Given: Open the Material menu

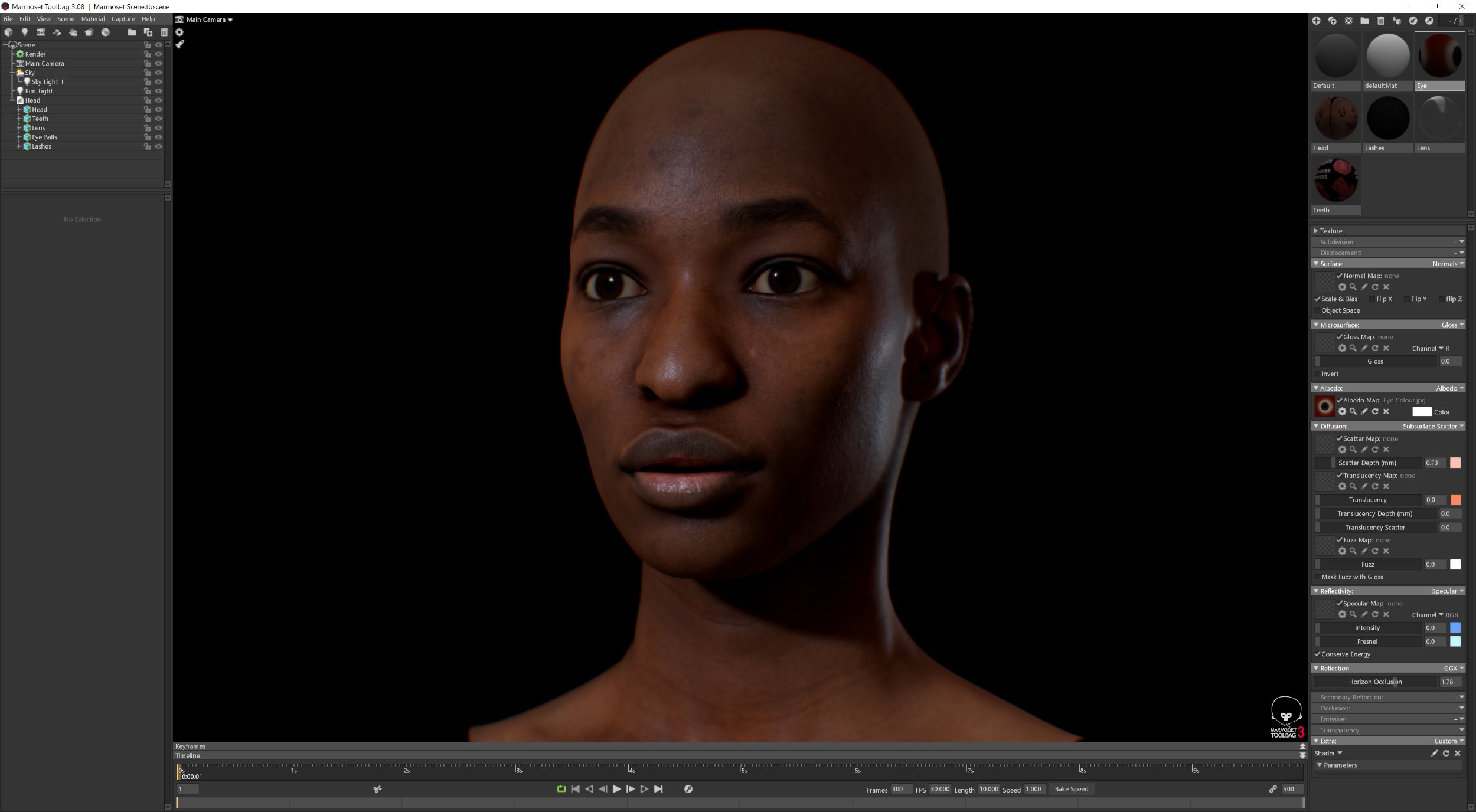Looking at the screenshot, I should [x=93, y=18].
